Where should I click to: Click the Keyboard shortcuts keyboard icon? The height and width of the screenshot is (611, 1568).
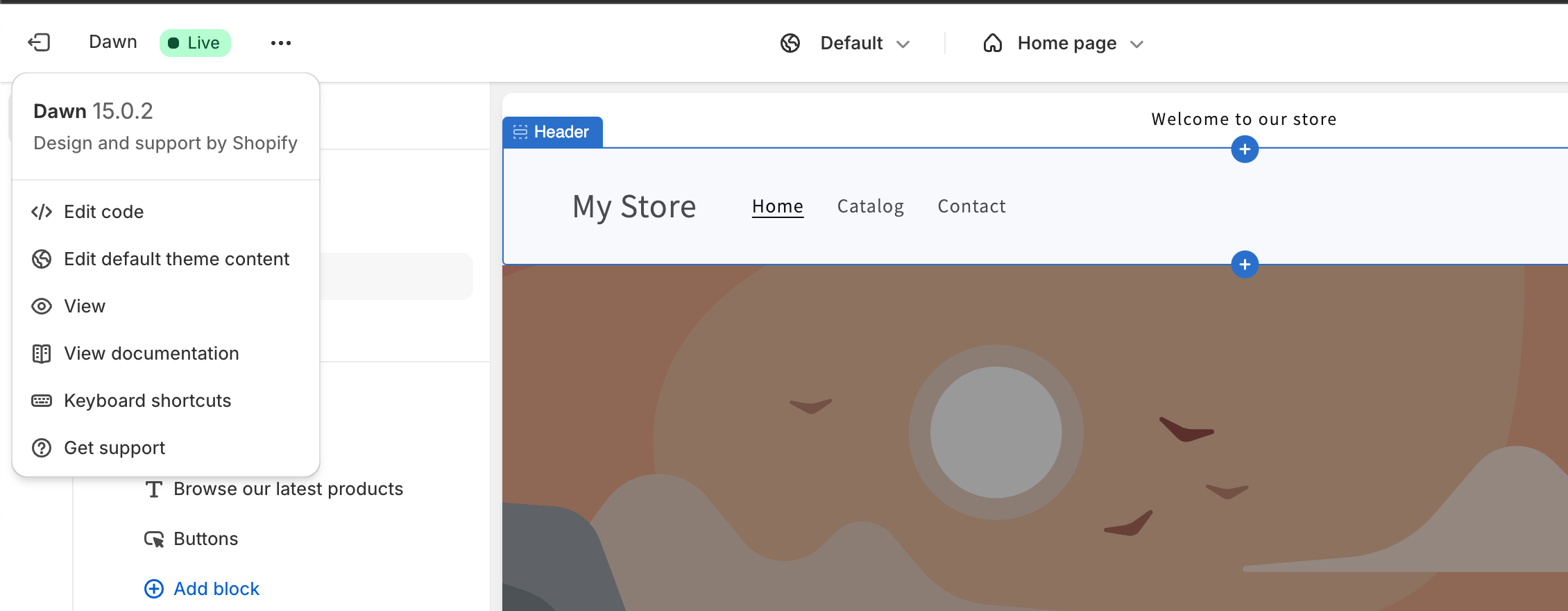[x=42, y=401]
